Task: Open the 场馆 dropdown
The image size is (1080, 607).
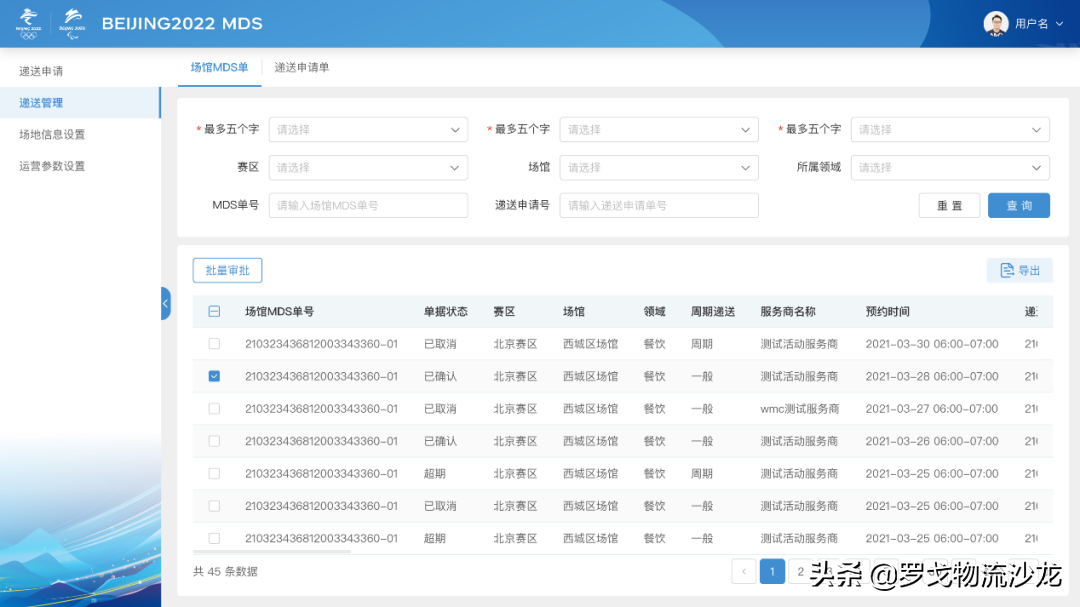Action: click(658, 167)
